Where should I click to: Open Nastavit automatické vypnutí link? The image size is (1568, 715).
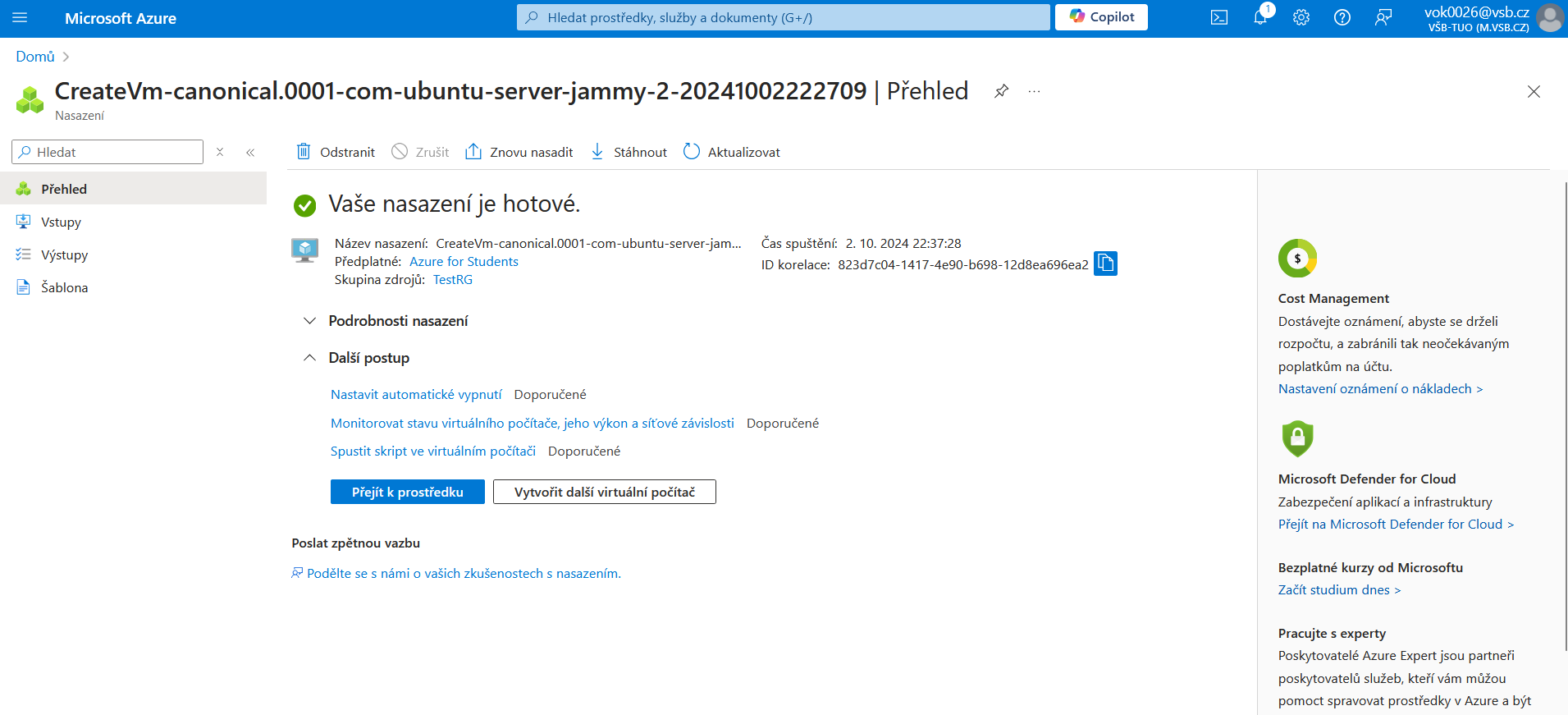pyautogui.click(x=416, y=395)
